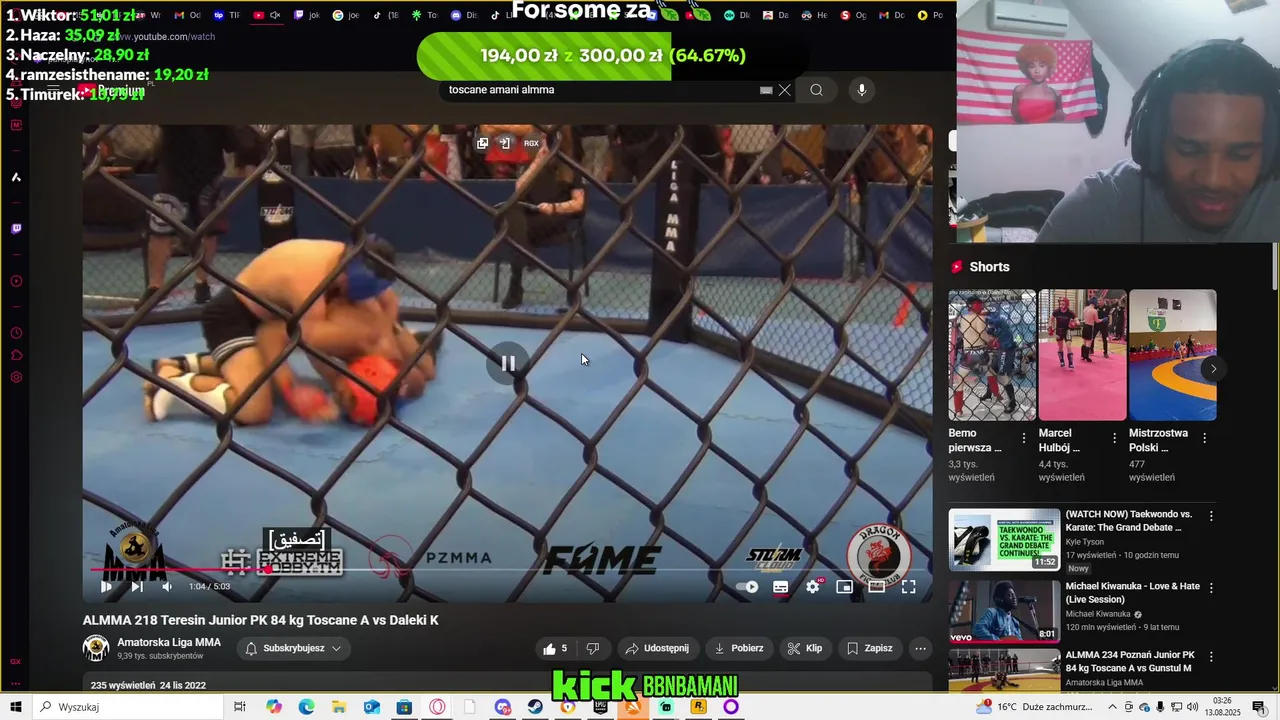The height and width of the screenshot is (720, 1280).
Task: Dislike the video with thumbs down
Action: coord(592,648)
